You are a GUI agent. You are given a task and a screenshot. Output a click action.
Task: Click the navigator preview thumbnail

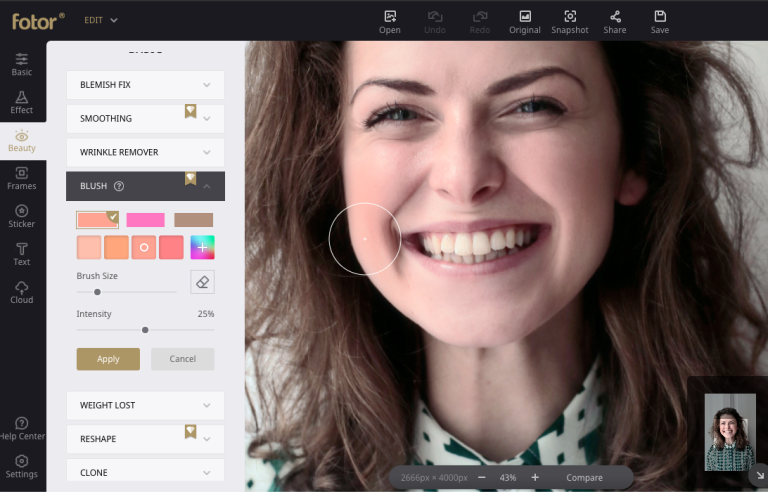730,432
